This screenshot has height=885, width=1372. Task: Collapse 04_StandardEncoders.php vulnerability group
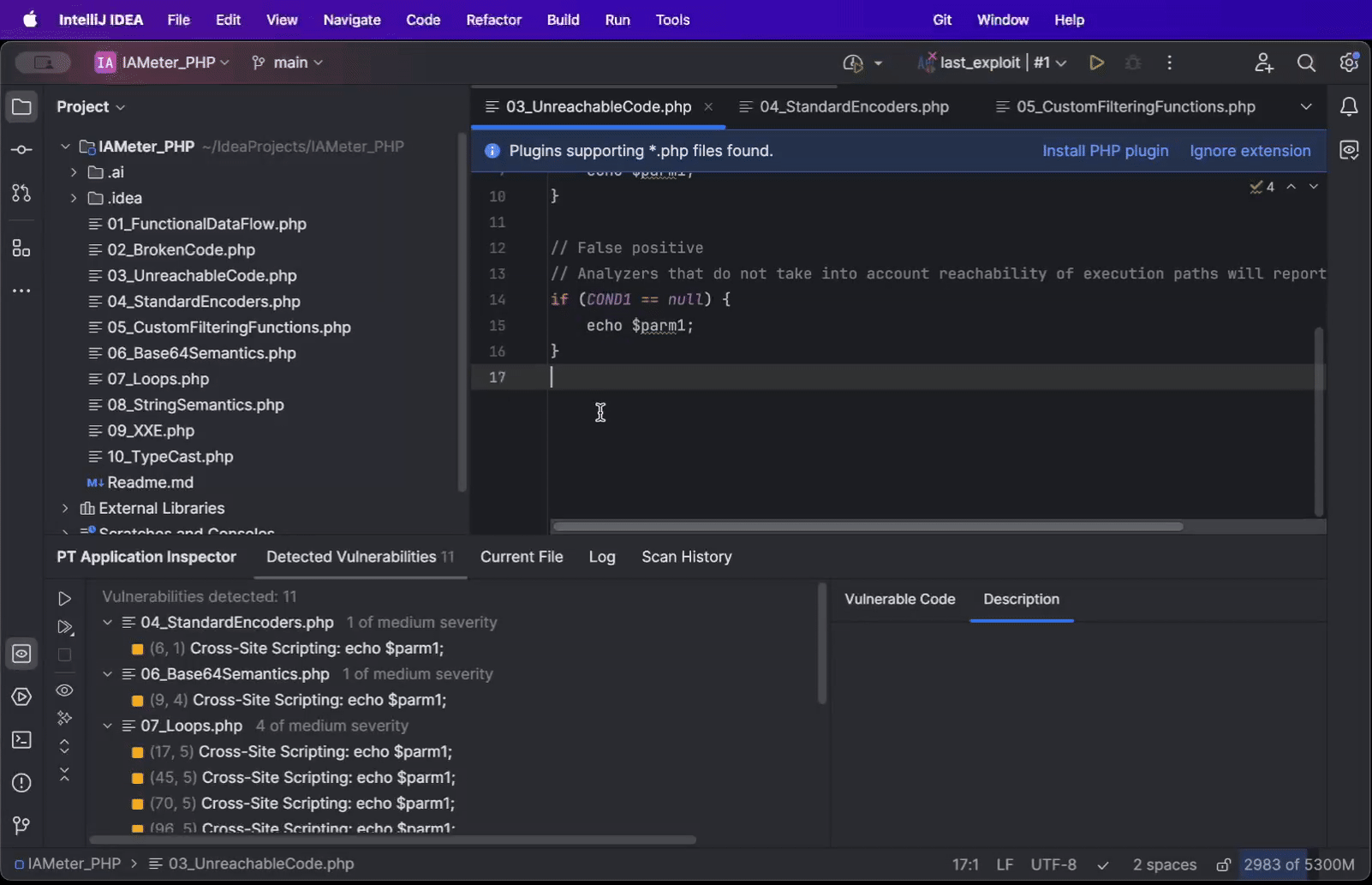point(107,623)
